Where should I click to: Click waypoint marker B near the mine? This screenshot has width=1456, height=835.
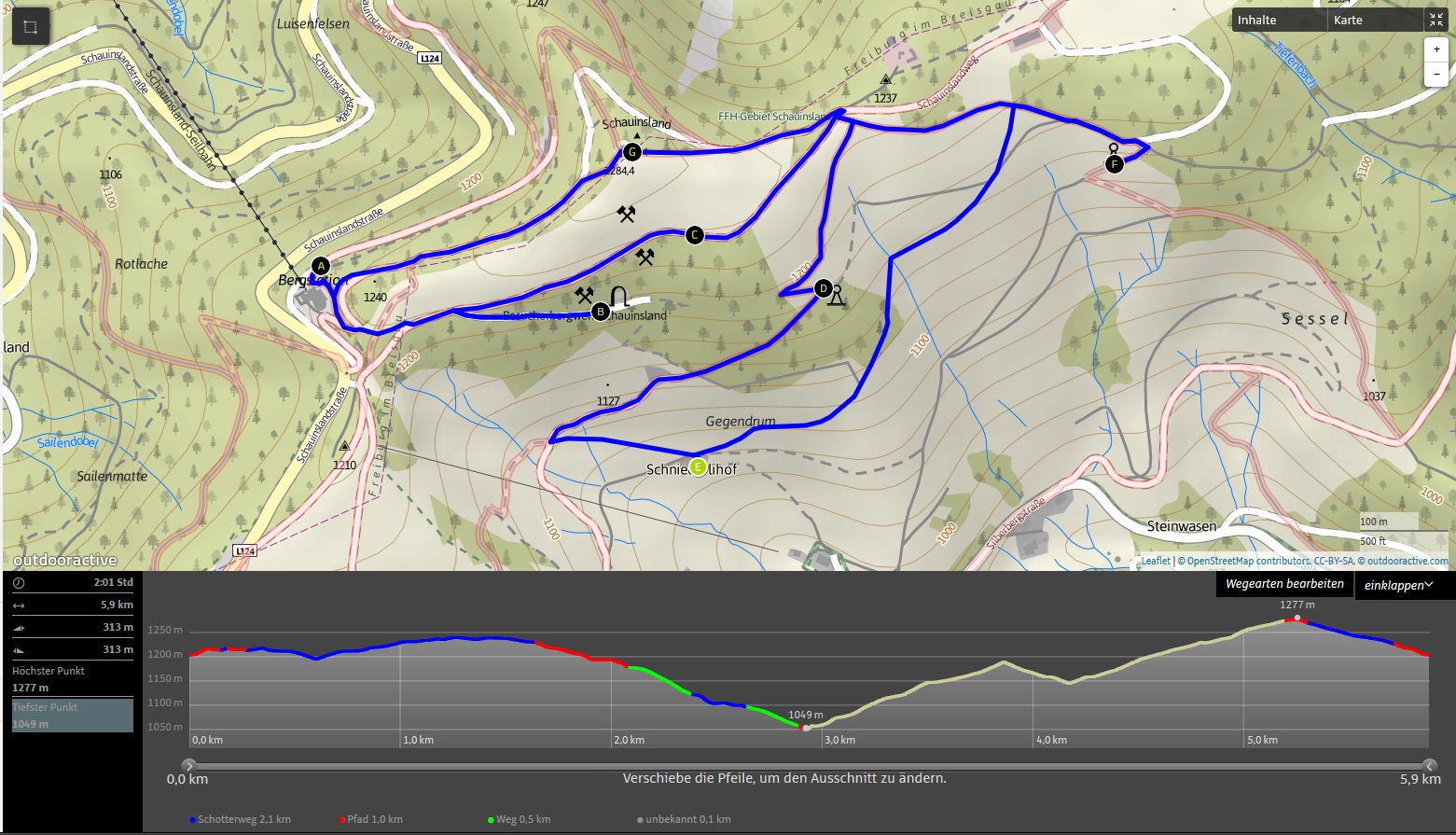[601, 312]
